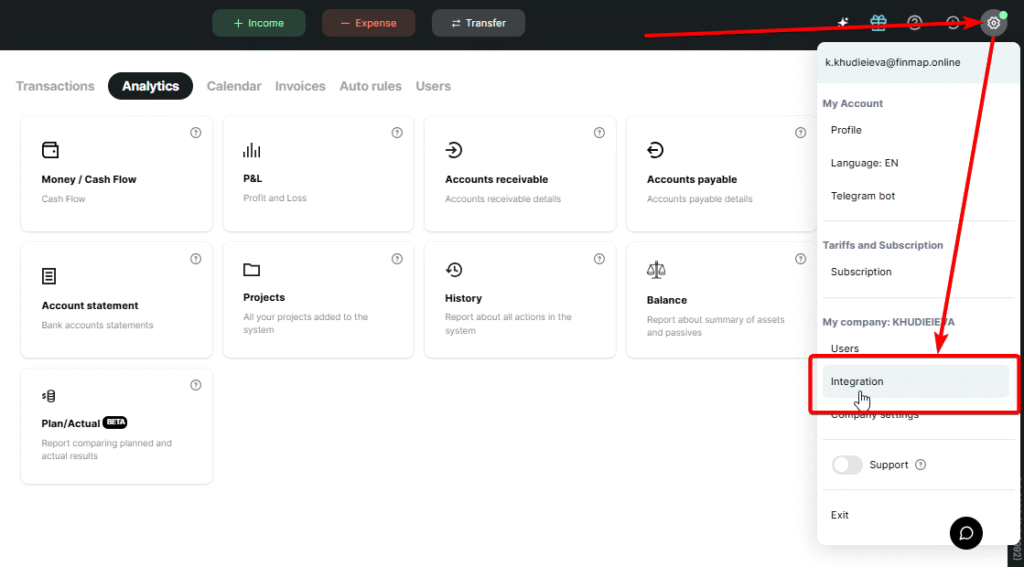
Task: Open the P&L report card
Action: (318, 173)
